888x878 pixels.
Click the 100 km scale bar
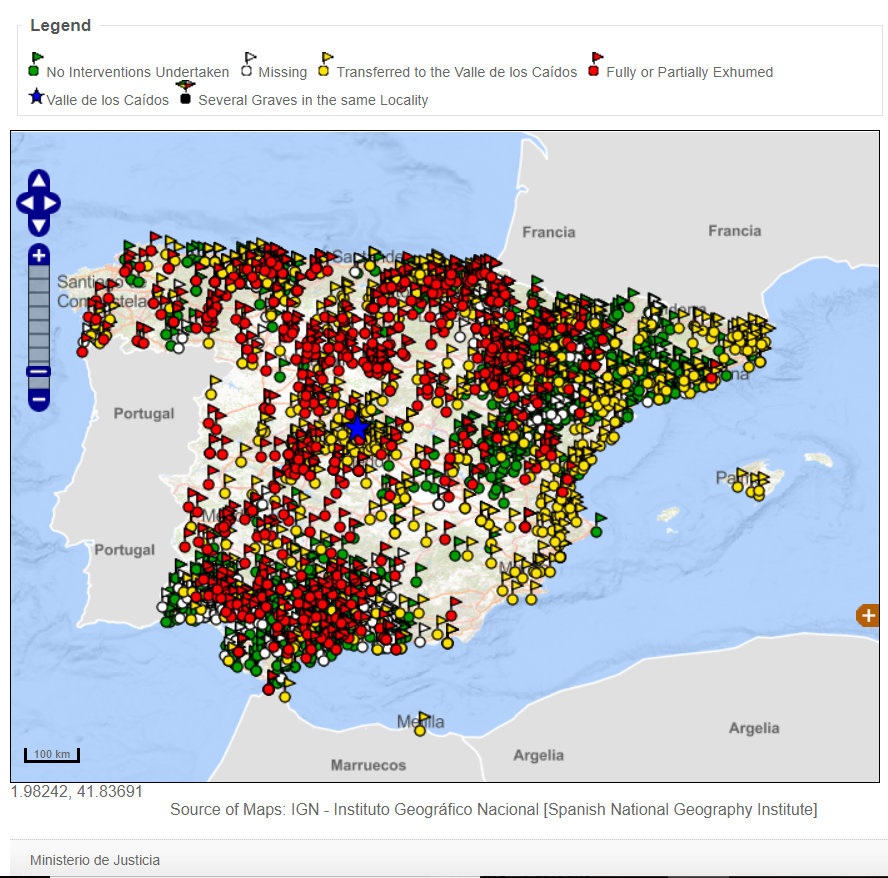coord(51,754)
